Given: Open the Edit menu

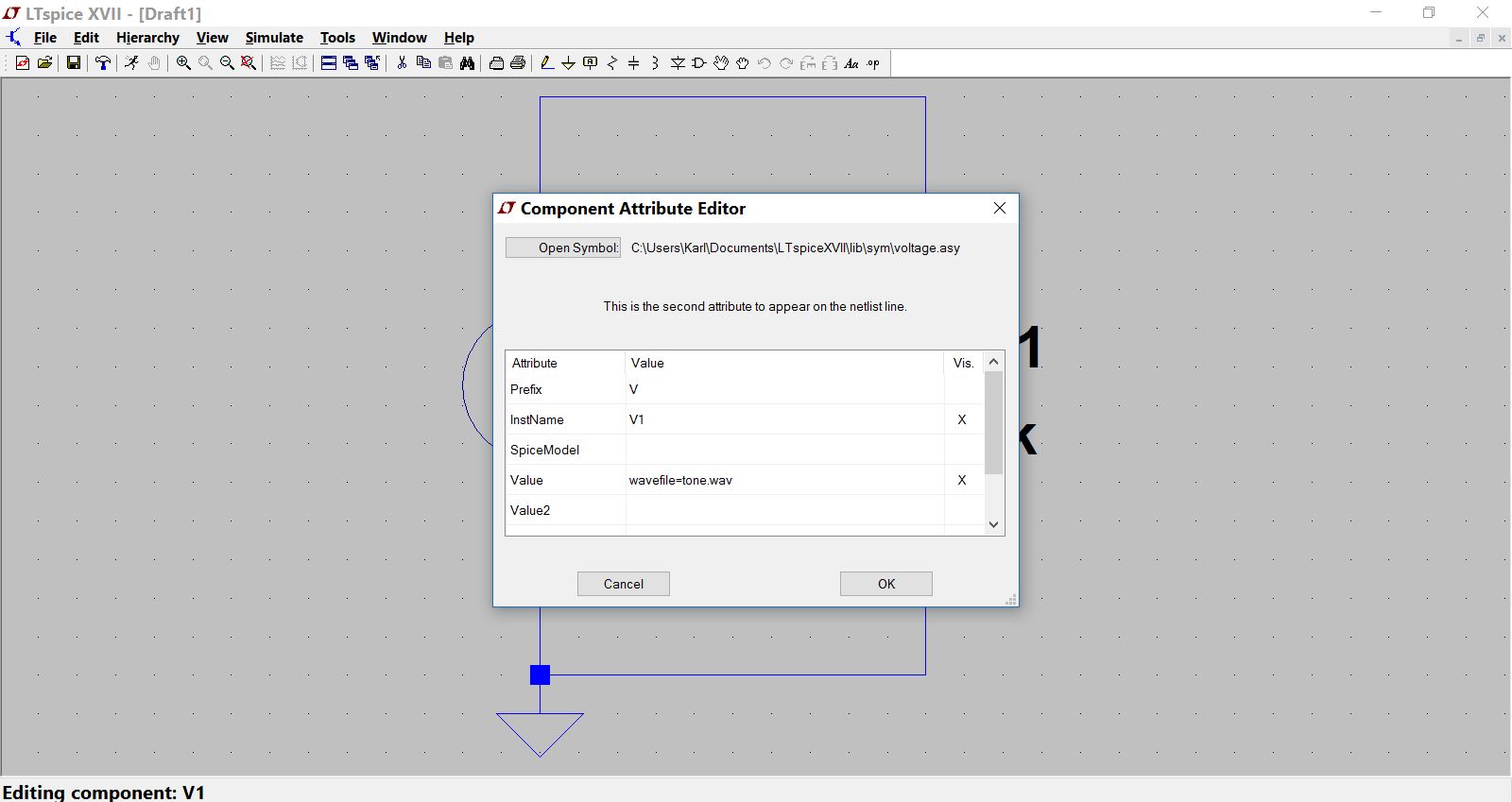Looking at the screenshot, I should [86, 38].
